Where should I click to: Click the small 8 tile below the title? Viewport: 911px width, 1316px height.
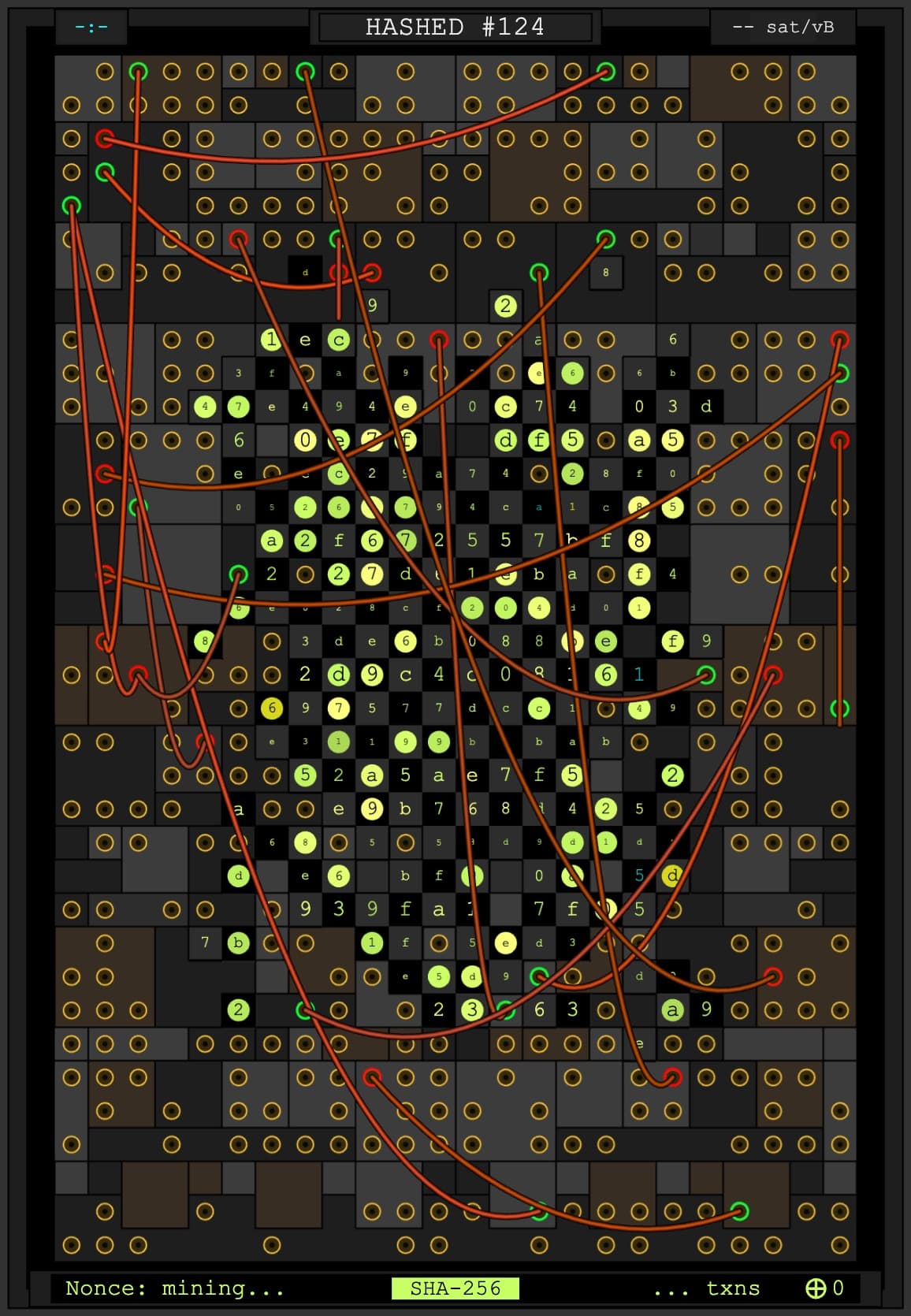(606, 273)
